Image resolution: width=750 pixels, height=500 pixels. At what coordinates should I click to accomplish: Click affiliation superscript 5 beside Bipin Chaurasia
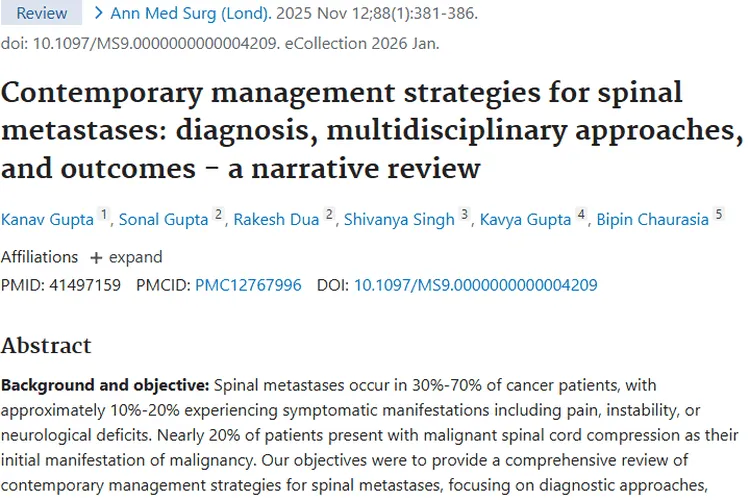click(x=717, y=216)
